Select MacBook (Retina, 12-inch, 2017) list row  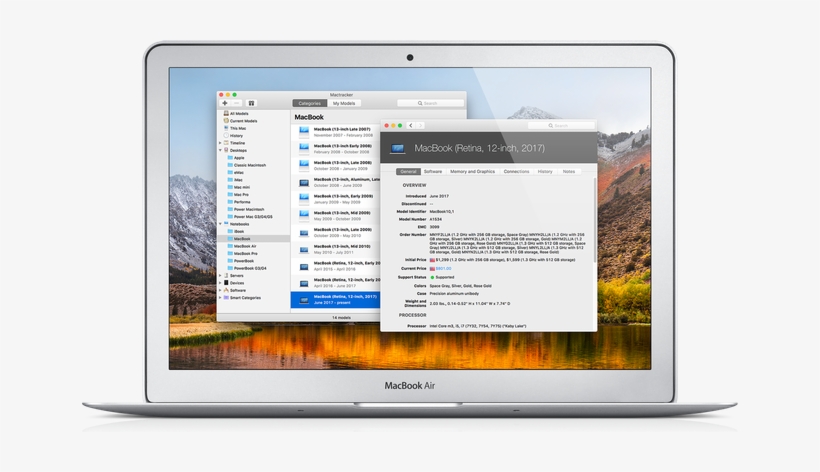click(336, 300)
